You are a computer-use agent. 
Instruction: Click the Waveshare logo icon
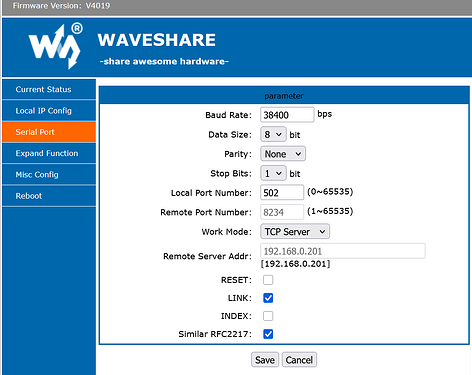[x=56, y=46]
